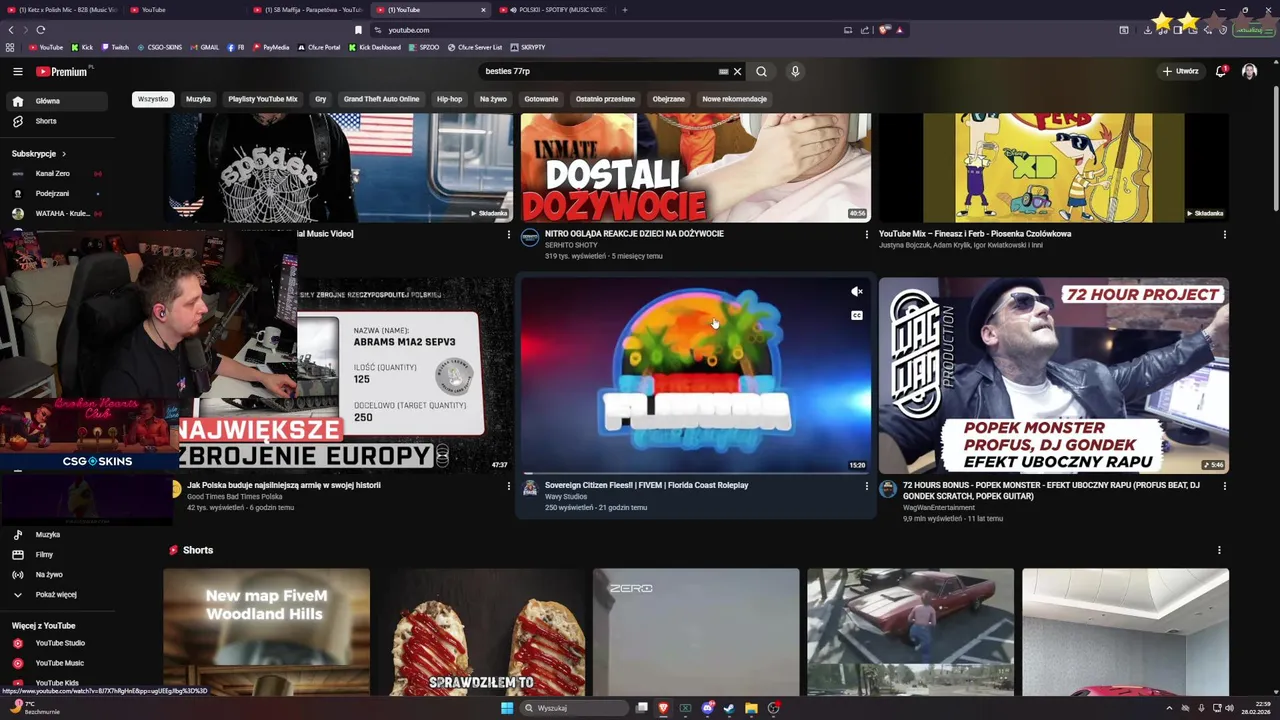This screenshot has width=1280, height=720.
Task: Click the Wyszukaj taskbar search box
Action: pyautogui.click(x=574, y=708)
